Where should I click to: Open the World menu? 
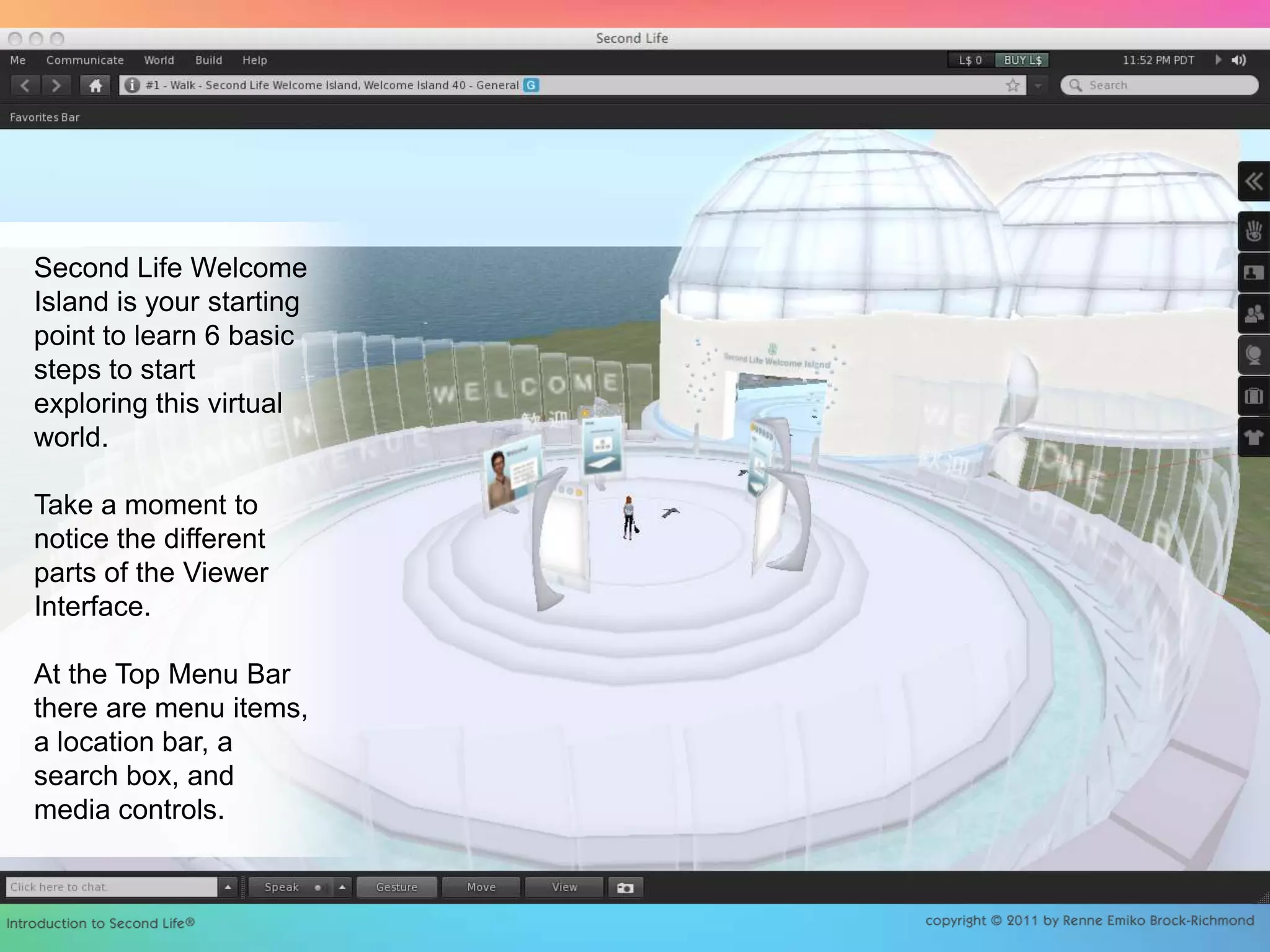[x=159, y=60]
